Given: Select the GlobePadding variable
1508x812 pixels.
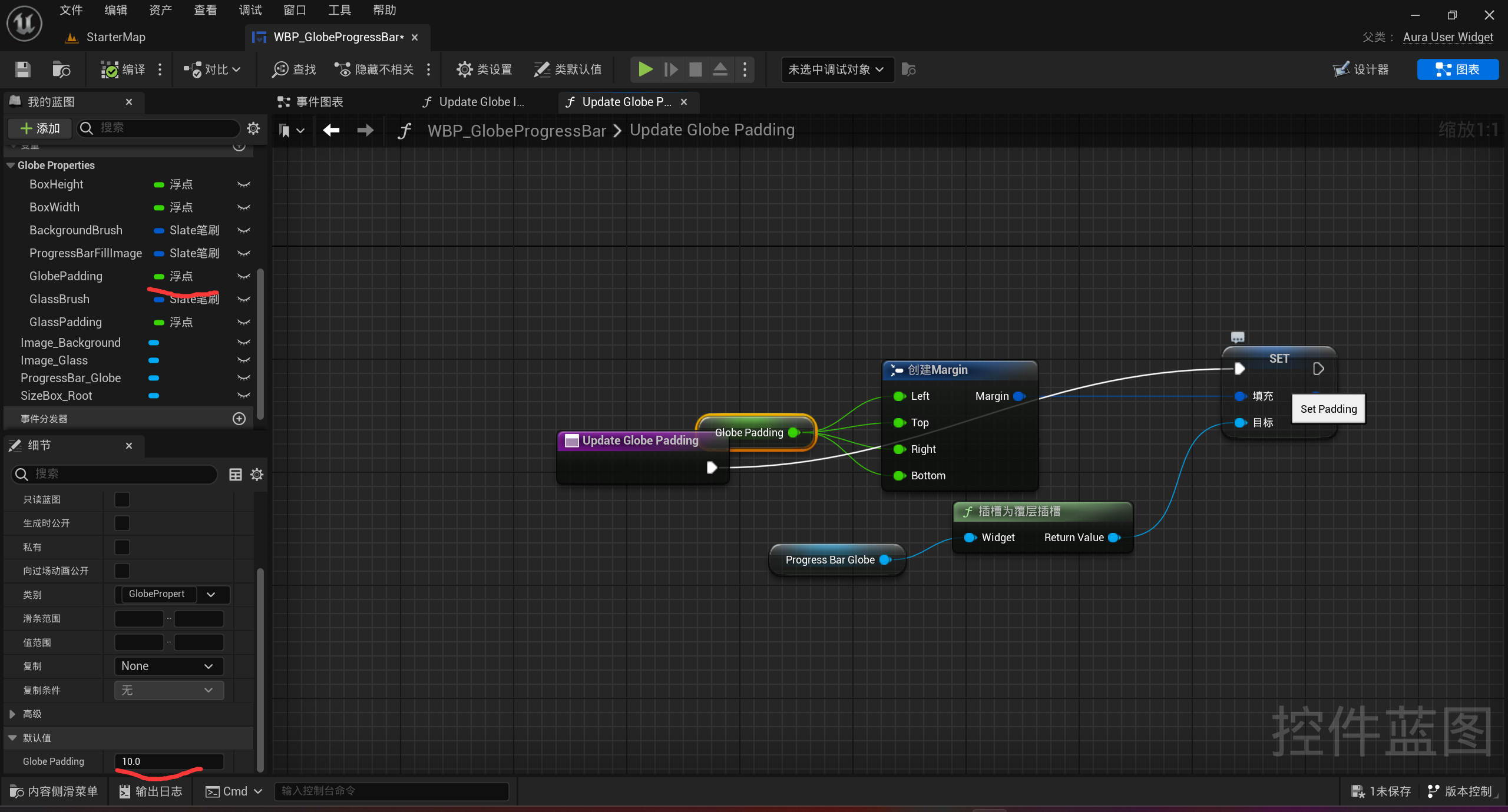Looking at the screenshot, I should [x=66, y=276].
